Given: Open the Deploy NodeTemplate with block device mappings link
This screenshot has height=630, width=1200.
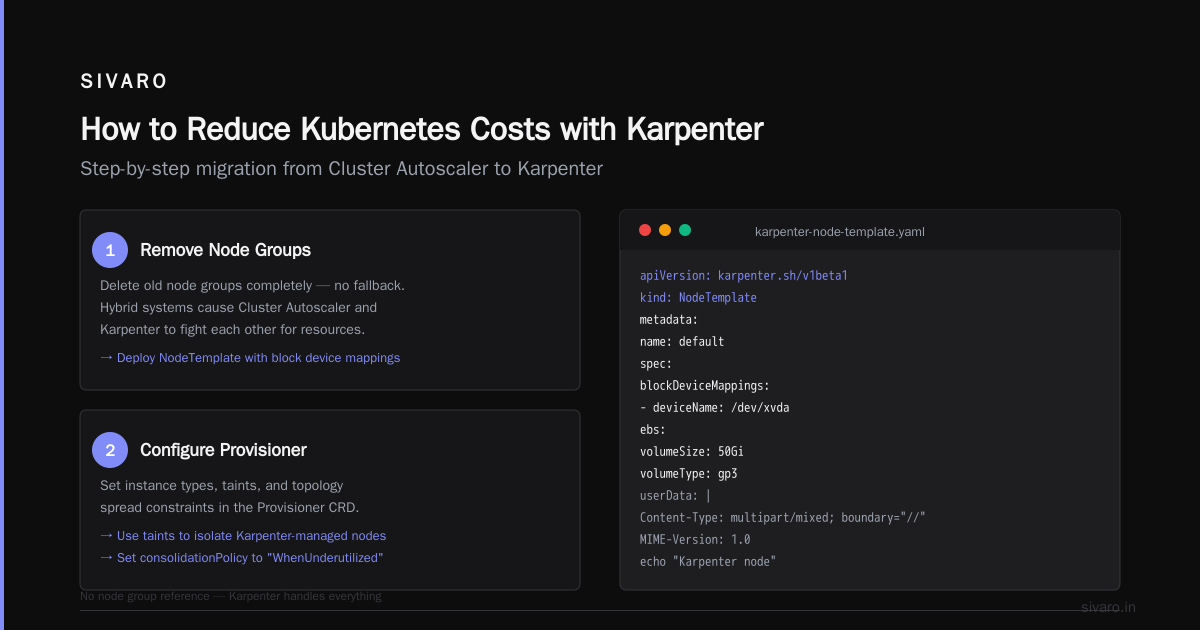Looking at the screenshot, I should tap(250, 357).
